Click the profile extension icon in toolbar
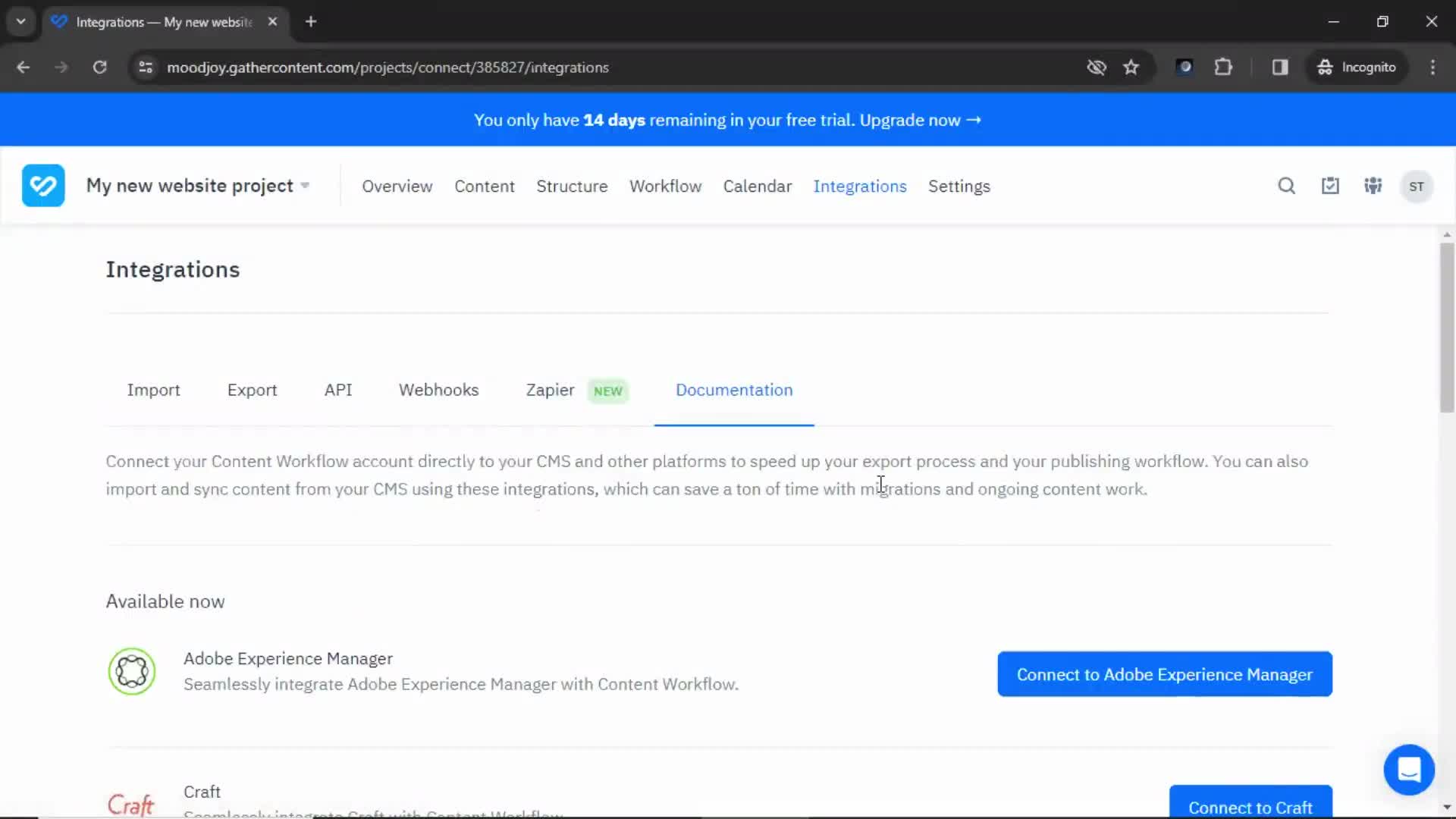 pos(1184,67)
